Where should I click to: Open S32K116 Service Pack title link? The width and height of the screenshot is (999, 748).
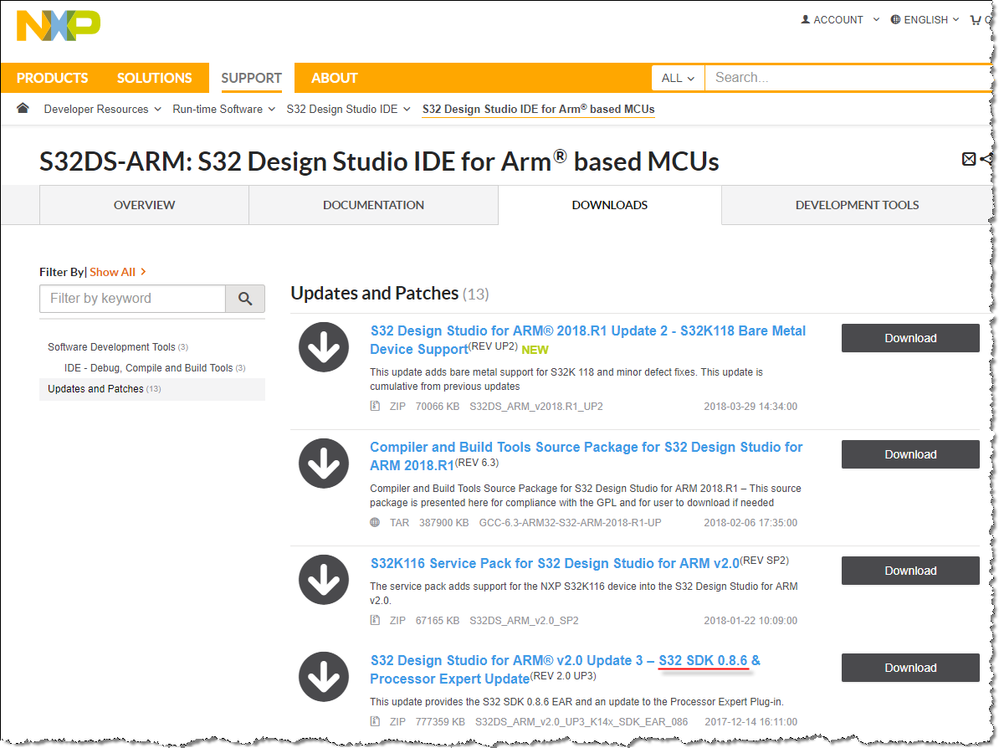tap(554, 563)
